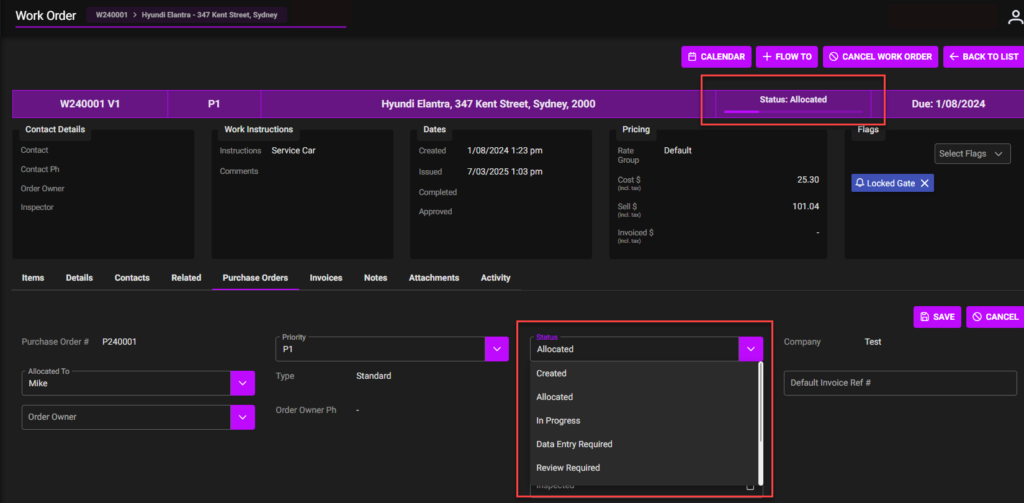Select Data Entry Required status option
Screen dimensions: 1024x503
click(574, 444)
